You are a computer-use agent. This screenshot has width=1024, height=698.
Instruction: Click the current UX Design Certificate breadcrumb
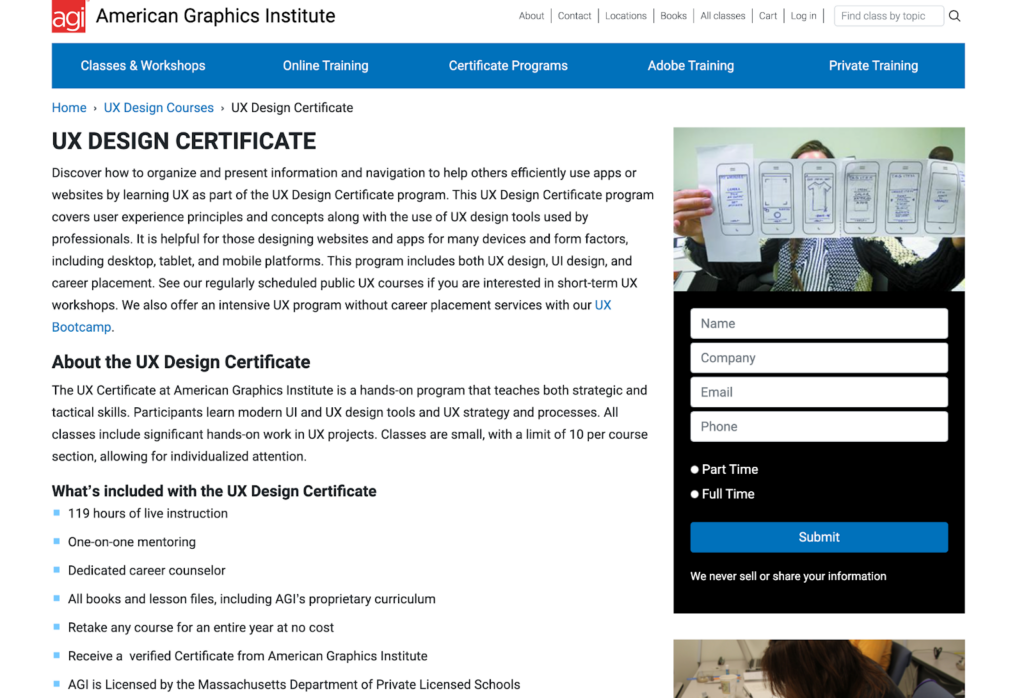click(x=292, y=108)
